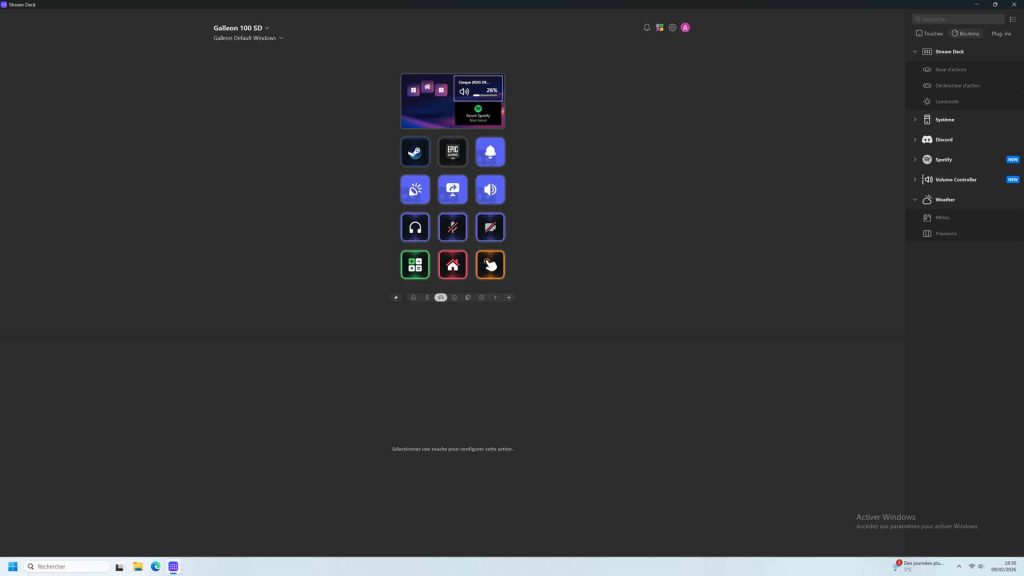The width and height of the screenshot is (1024, 576).
Task: Click the red Home key
Action: 452,264
